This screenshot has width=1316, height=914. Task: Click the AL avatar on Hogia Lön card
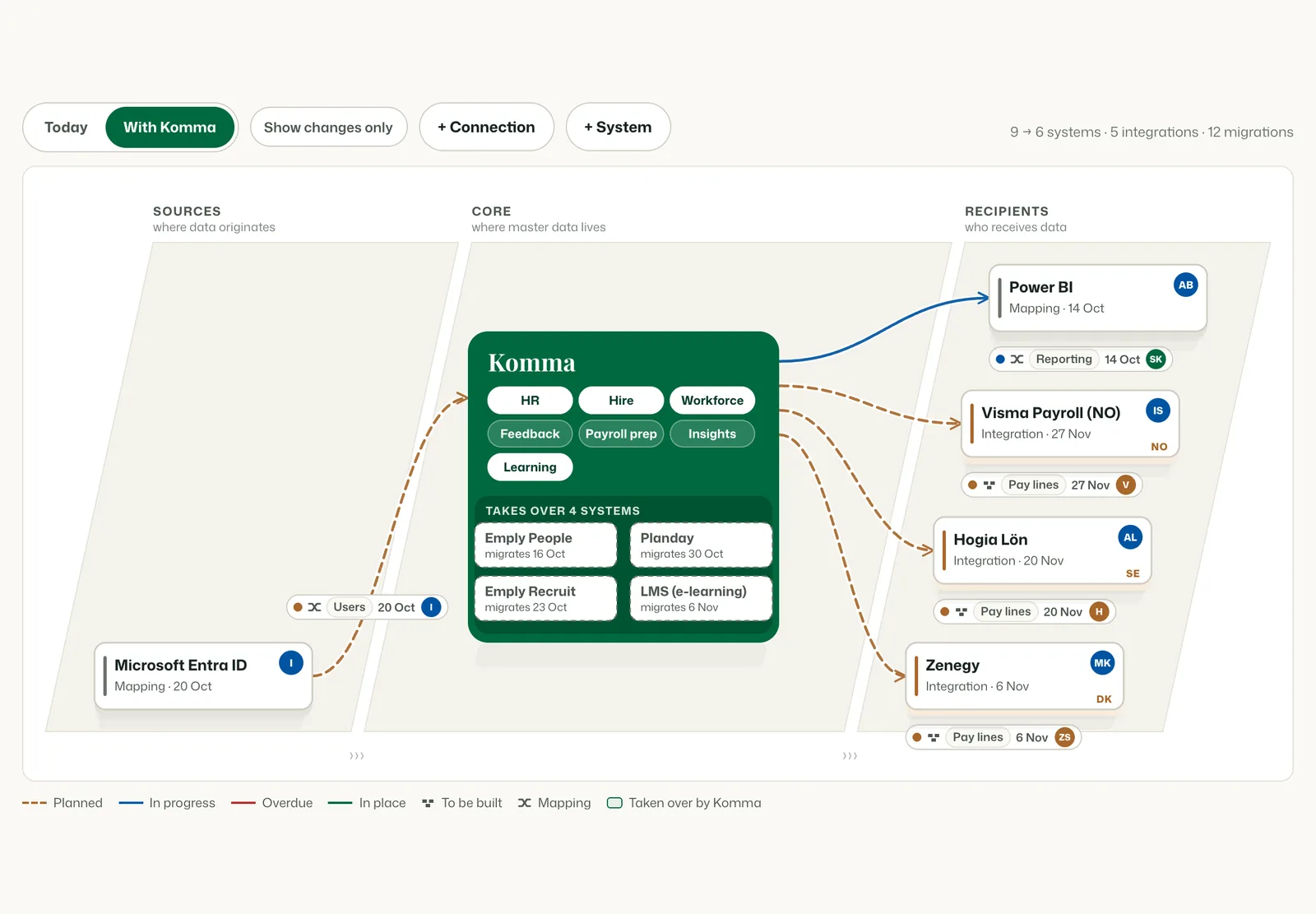pyautogui.click(x=1130, y=538)
